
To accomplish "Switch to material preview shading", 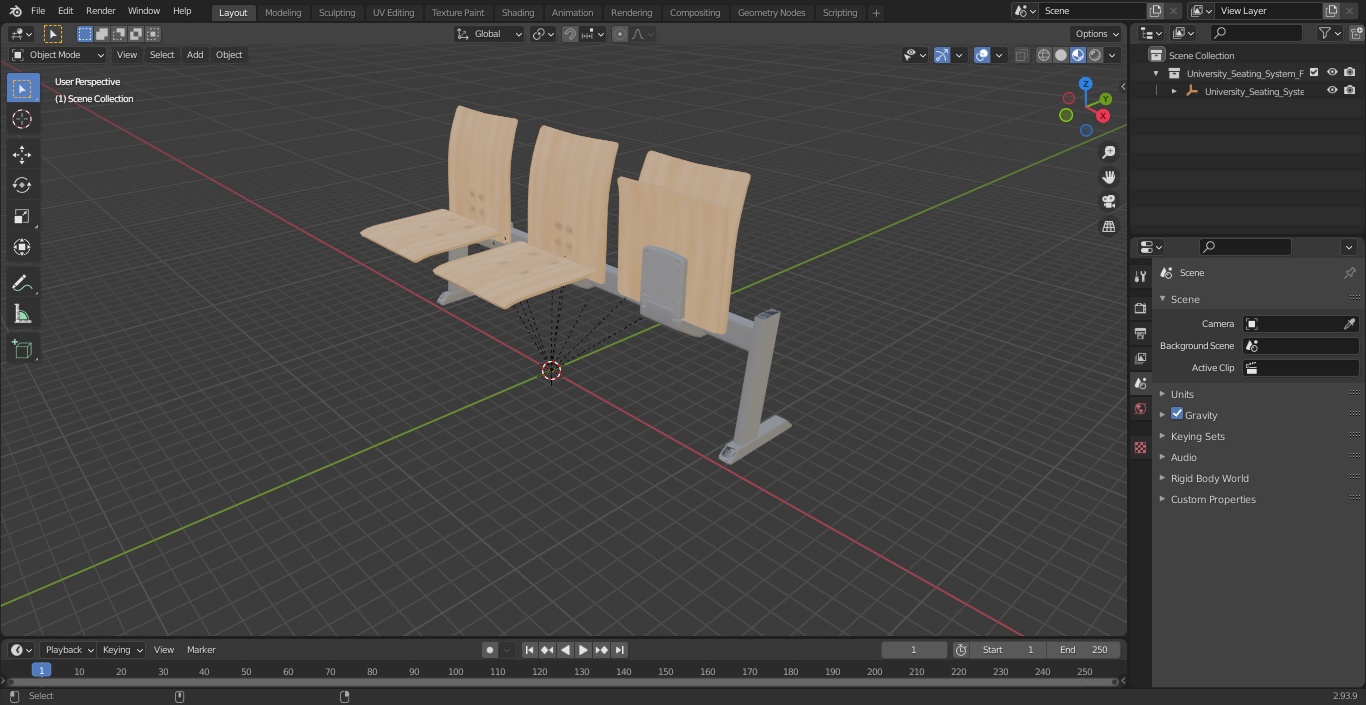I will (1078, 55).
